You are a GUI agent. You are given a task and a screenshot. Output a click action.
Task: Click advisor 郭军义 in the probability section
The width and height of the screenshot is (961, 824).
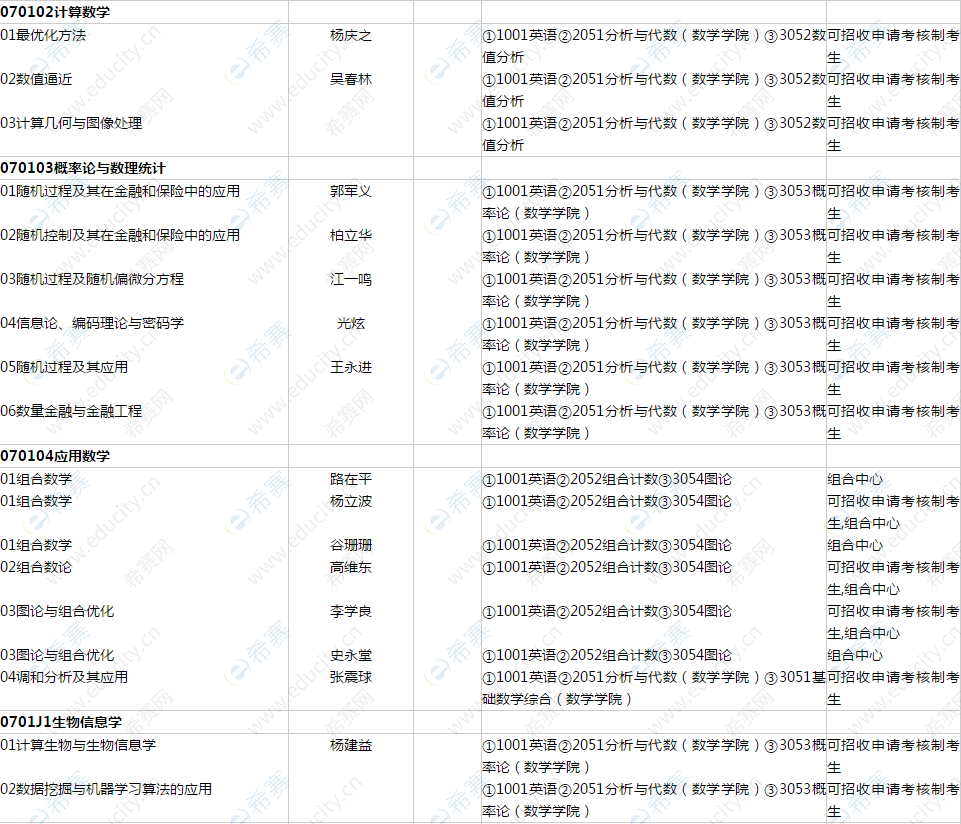[351, 191]
